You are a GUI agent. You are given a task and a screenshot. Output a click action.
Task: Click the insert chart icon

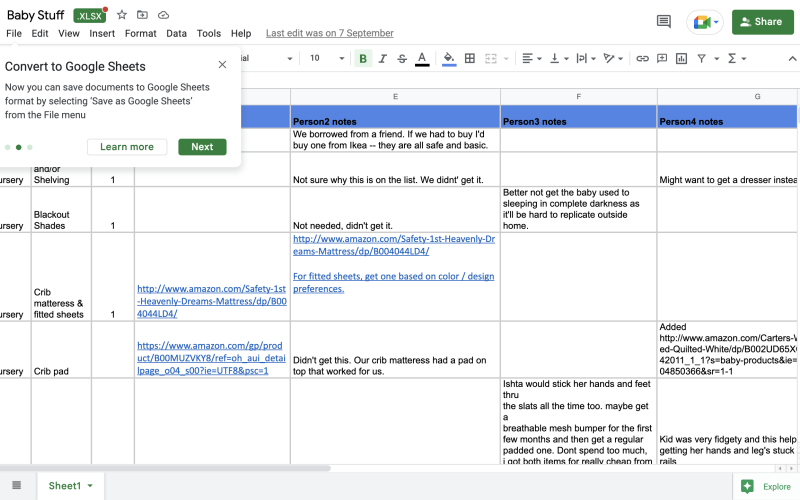click(680, 59)
